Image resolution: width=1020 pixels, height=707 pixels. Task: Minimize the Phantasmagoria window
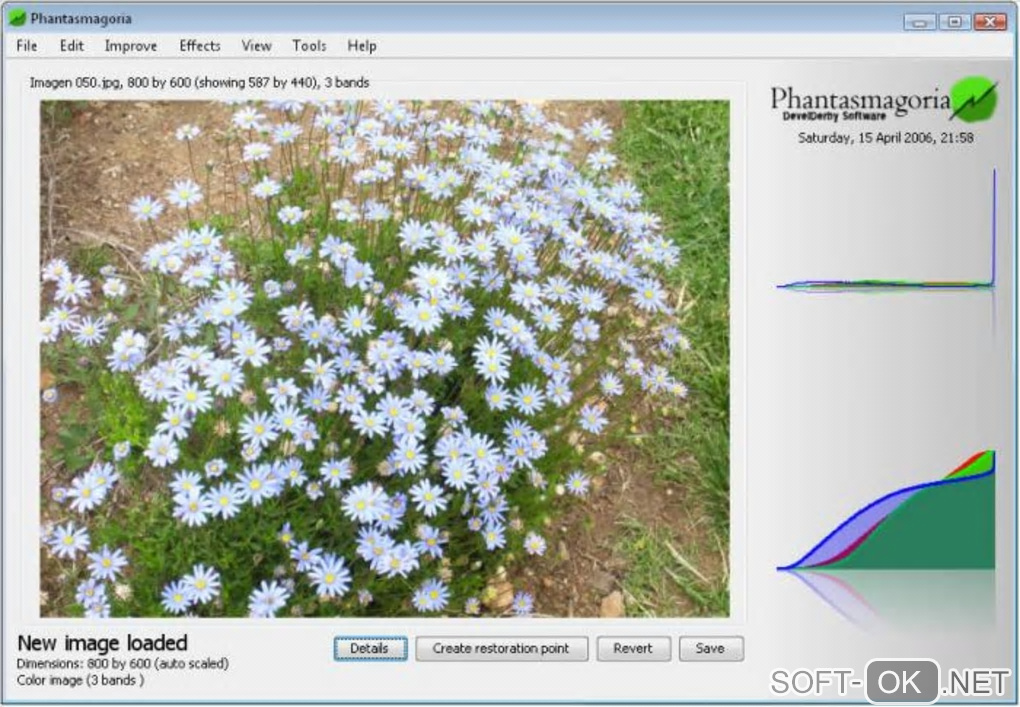(x=919, y=22)
